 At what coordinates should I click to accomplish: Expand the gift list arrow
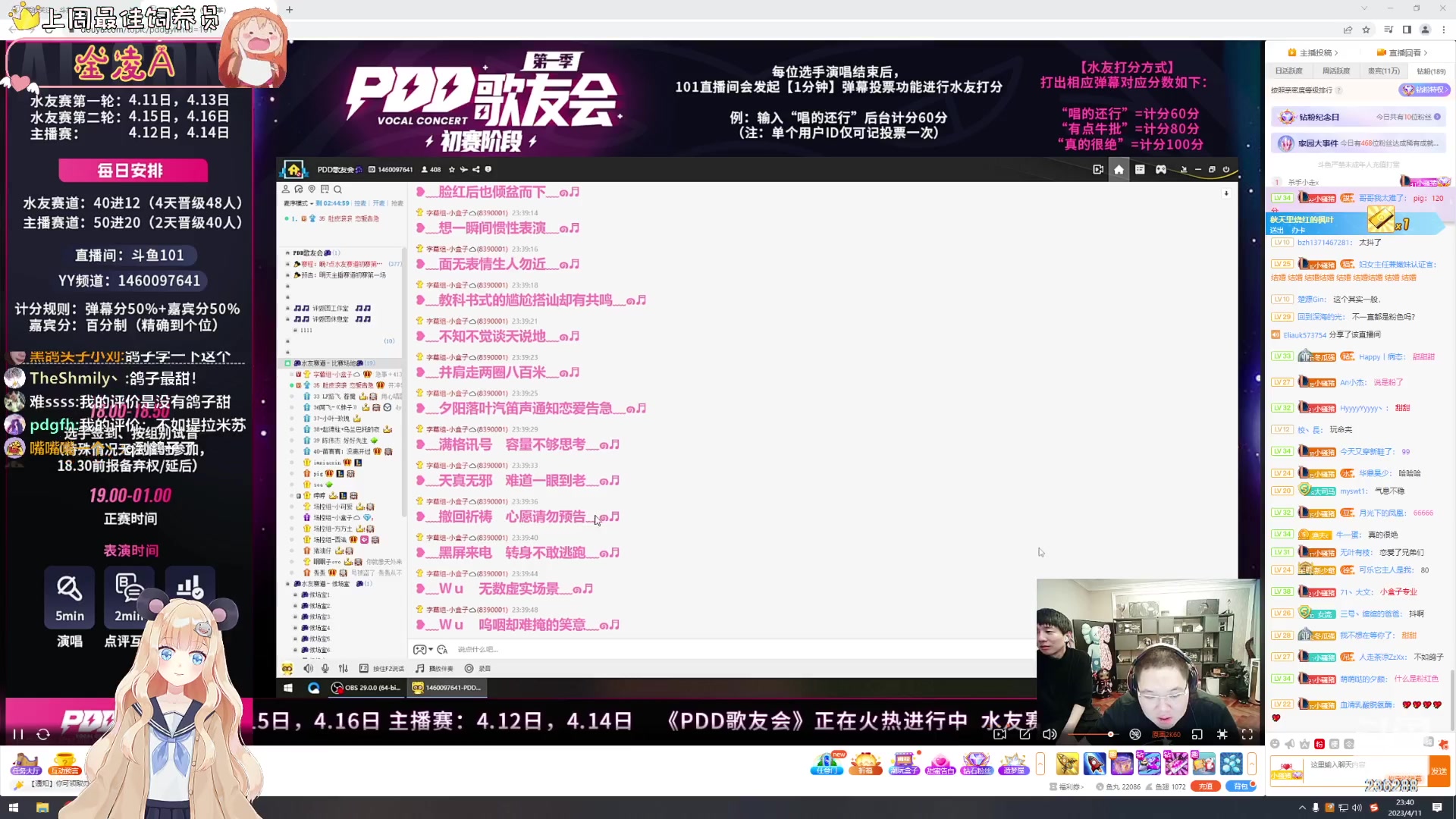tap(1252, 764)
